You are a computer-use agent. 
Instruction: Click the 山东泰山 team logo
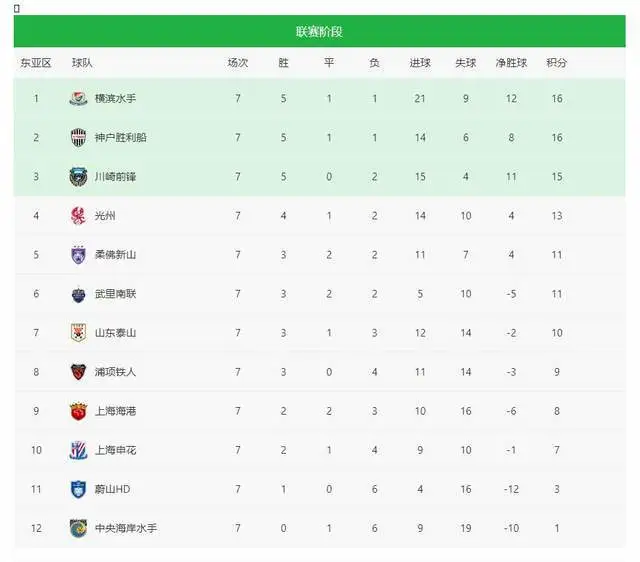click(78, 333)
